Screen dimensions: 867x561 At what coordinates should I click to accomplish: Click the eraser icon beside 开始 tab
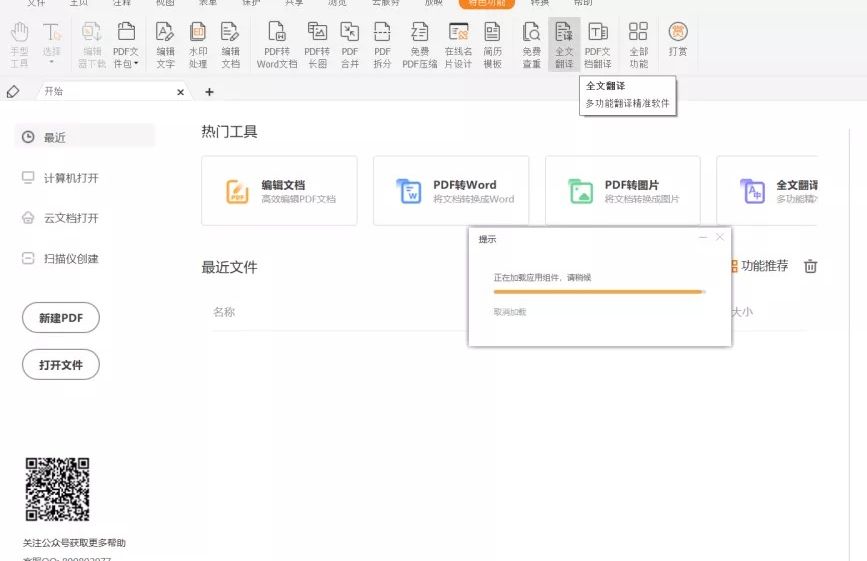(x=13, y=92)
